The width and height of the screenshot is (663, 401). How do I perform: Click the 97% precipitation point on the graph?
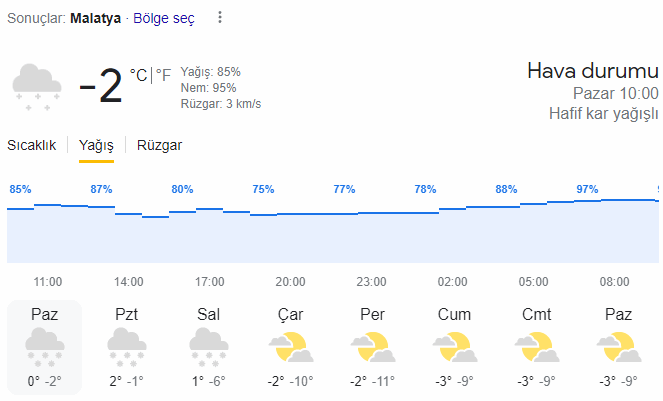point(587,189)
